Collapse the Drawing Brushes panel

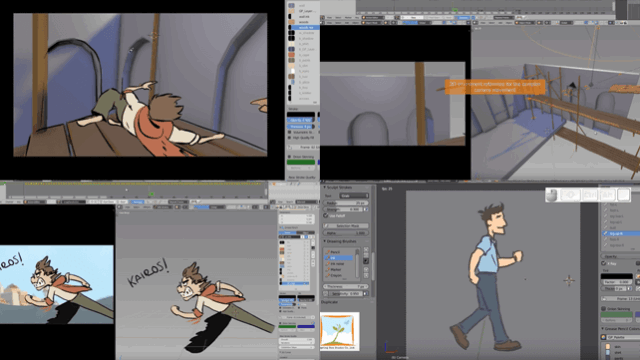click(x=325, y=242)
